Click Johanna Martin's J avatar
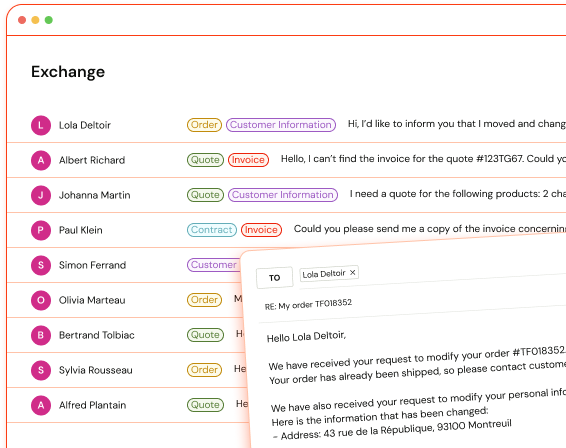Viewport: 566px width, 448px height. tap(41, 195)
